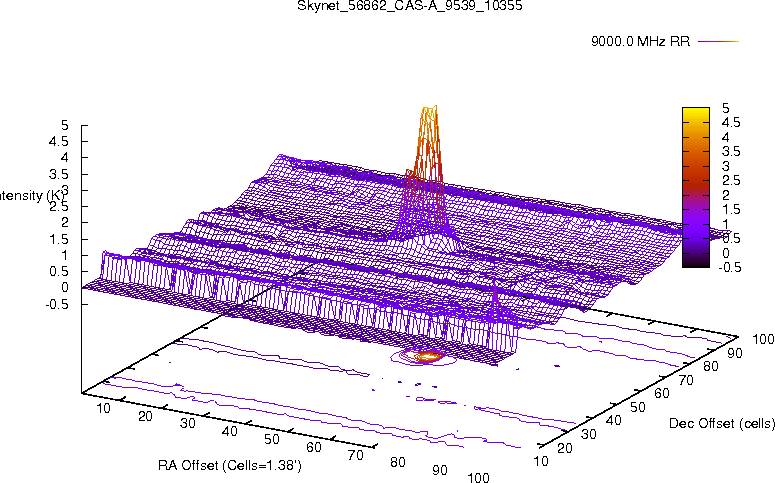The image size is (775, 483).
Task: Click intensity axis tick -0.5
Action: pos(56,304)
